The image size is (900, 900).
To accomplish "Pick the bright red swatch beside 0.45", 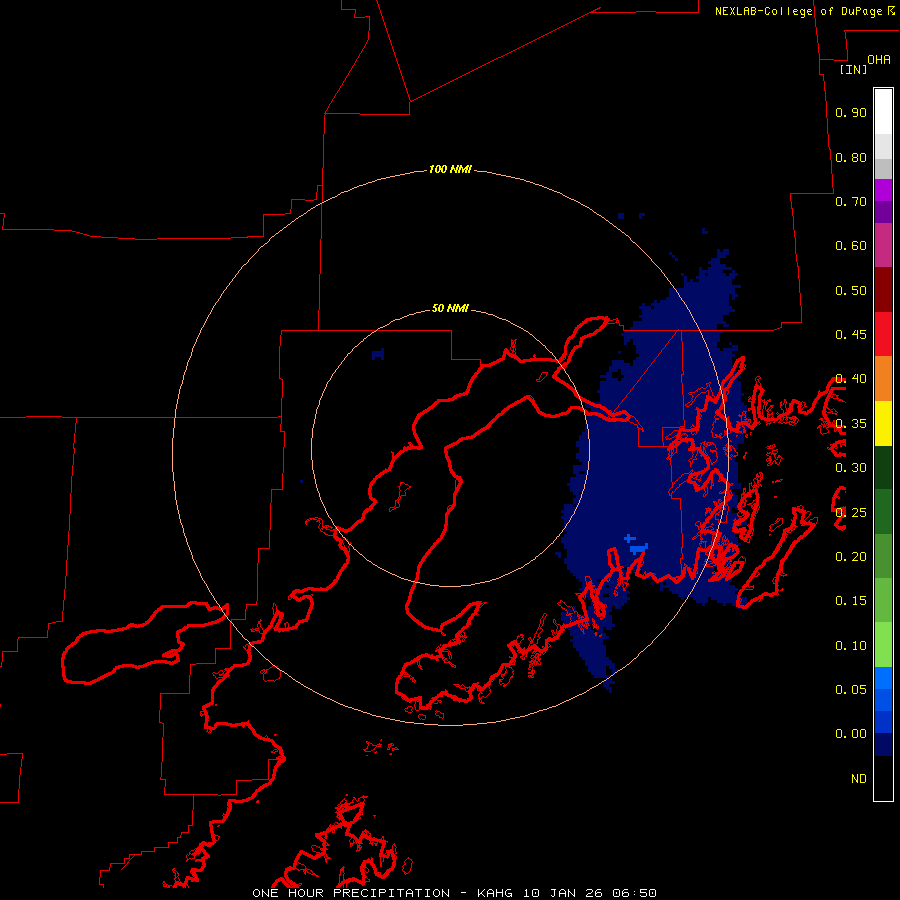I will 883,334.
